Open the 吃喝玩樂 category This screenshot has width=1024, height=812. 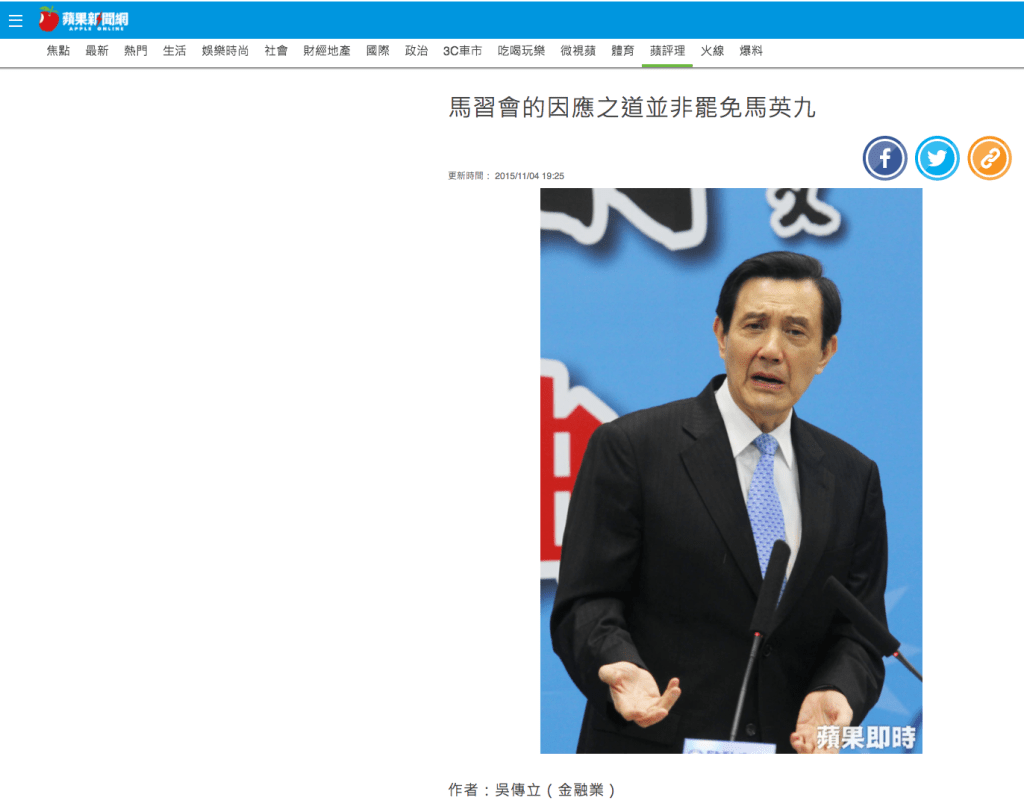(x=521, y=51)
